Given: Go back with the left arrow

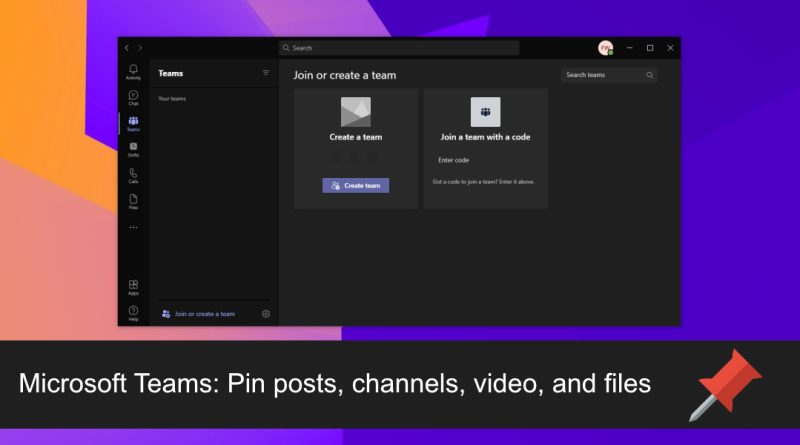Looking at the screenshot, I should click(x=127, y=48).
